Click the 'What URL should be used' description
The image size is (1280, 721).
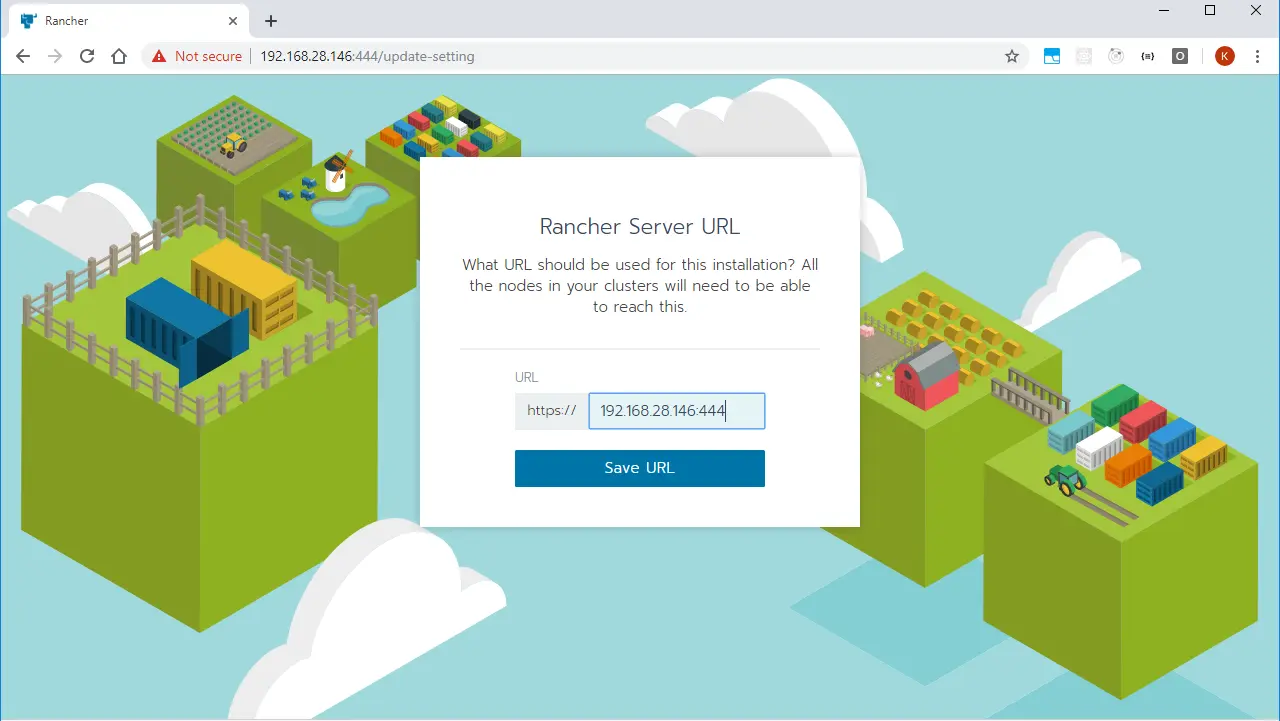point(640,286)
